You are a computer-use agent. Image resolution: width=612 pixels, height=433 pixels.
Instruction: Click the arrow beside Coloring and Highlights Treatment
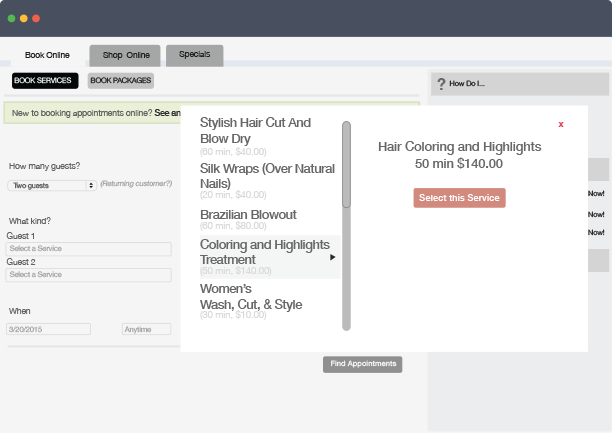point(332,258)
